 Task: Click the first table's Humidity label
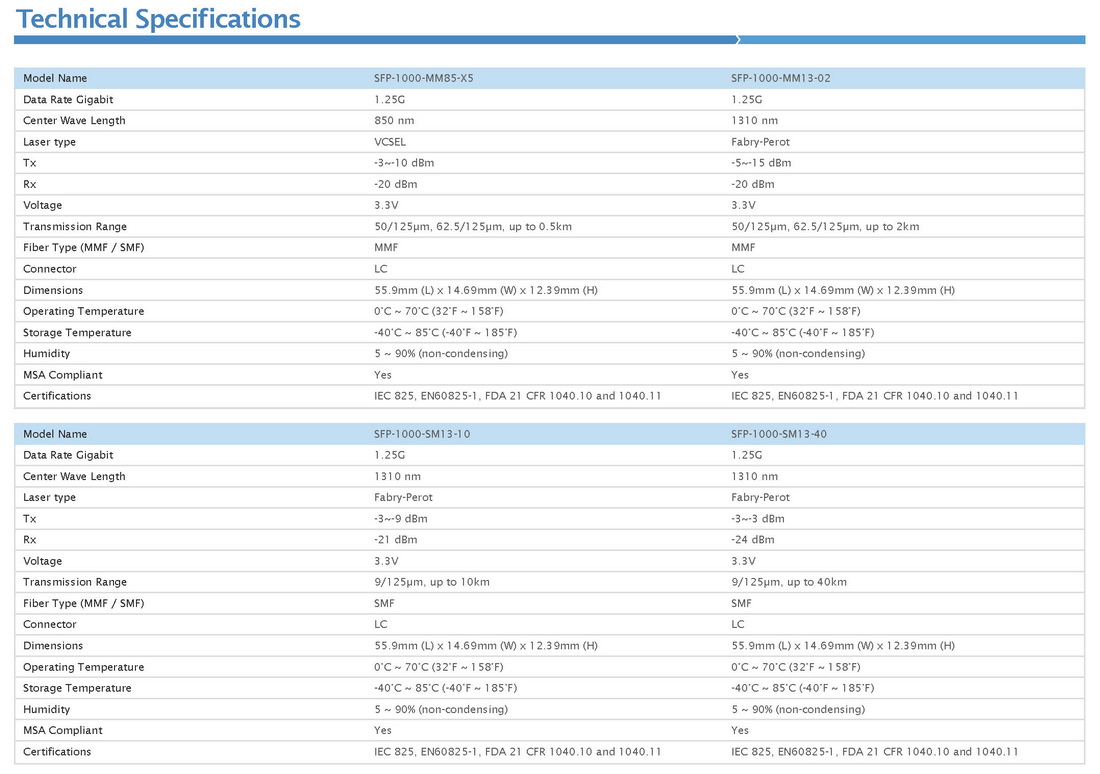click(x=46, y=354)
